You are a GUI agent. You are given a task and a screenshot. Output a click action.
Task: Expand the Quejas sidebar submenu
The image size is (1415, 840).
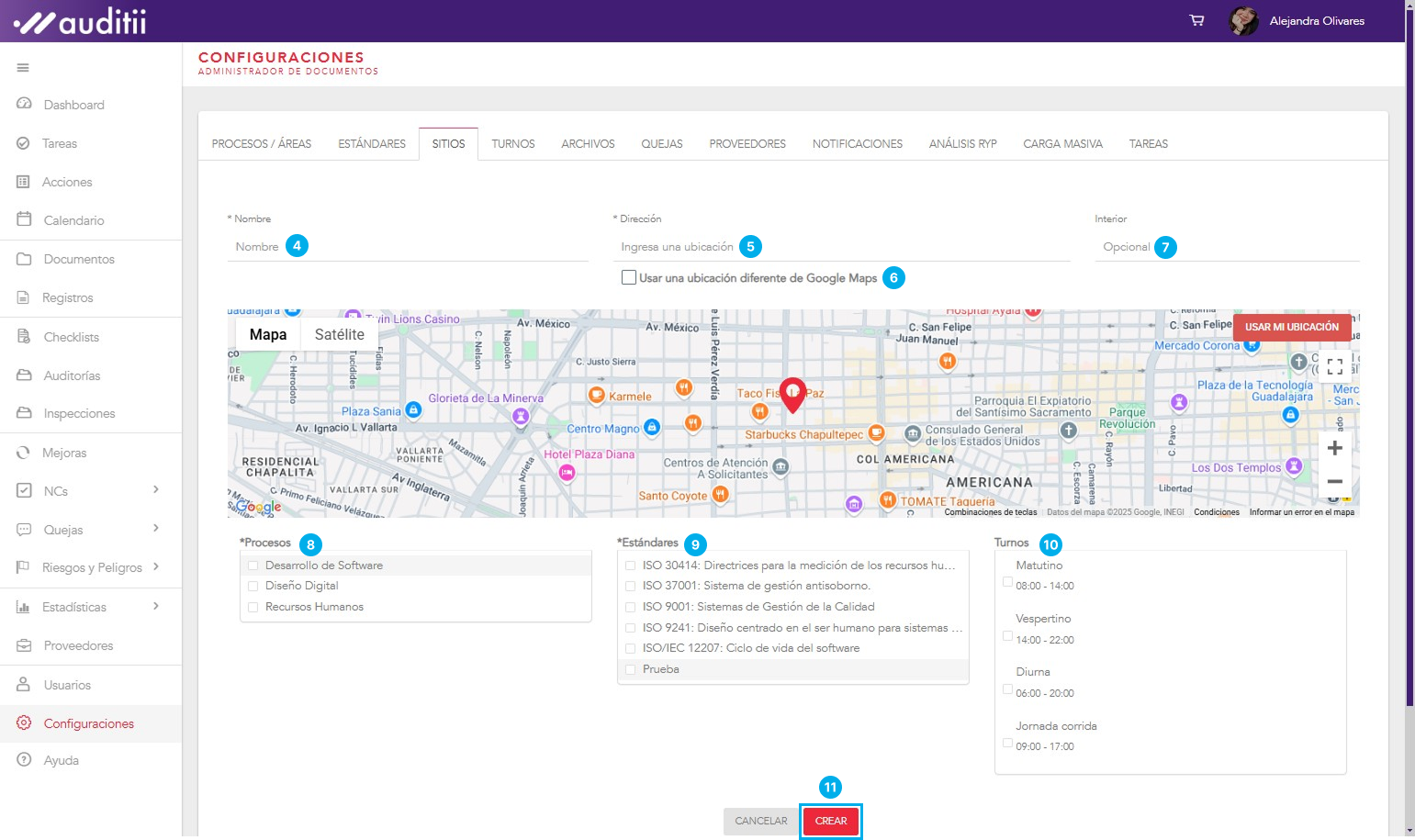156,529
